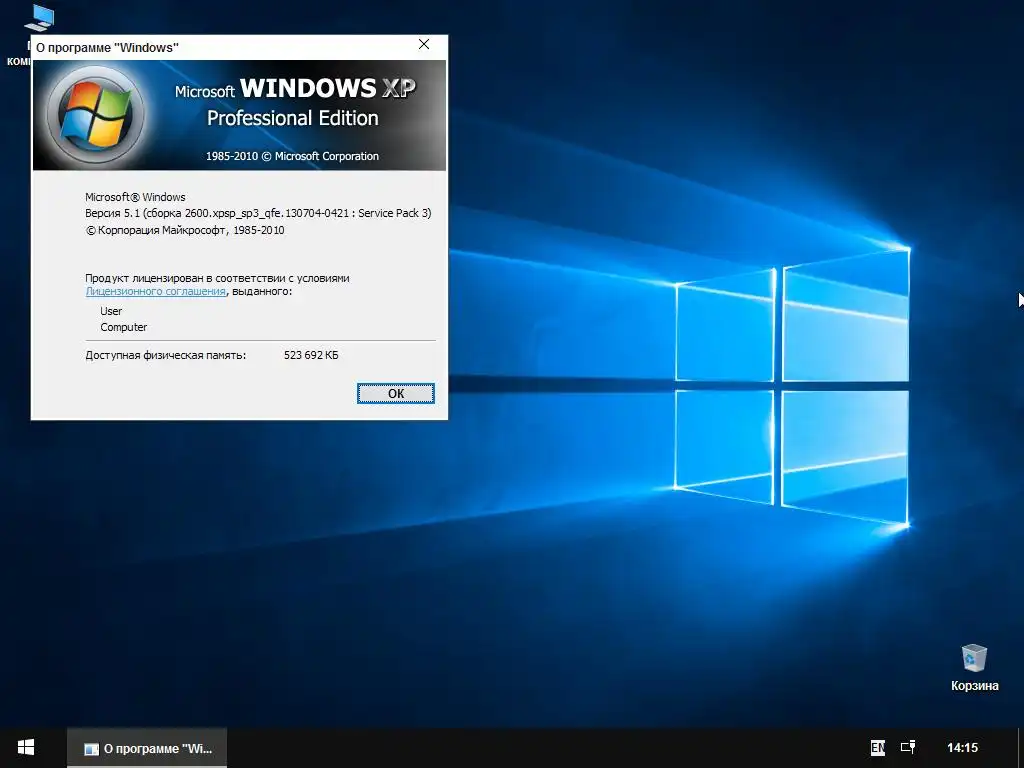Click the EN language indicator in tray

[x=878, y=748]
